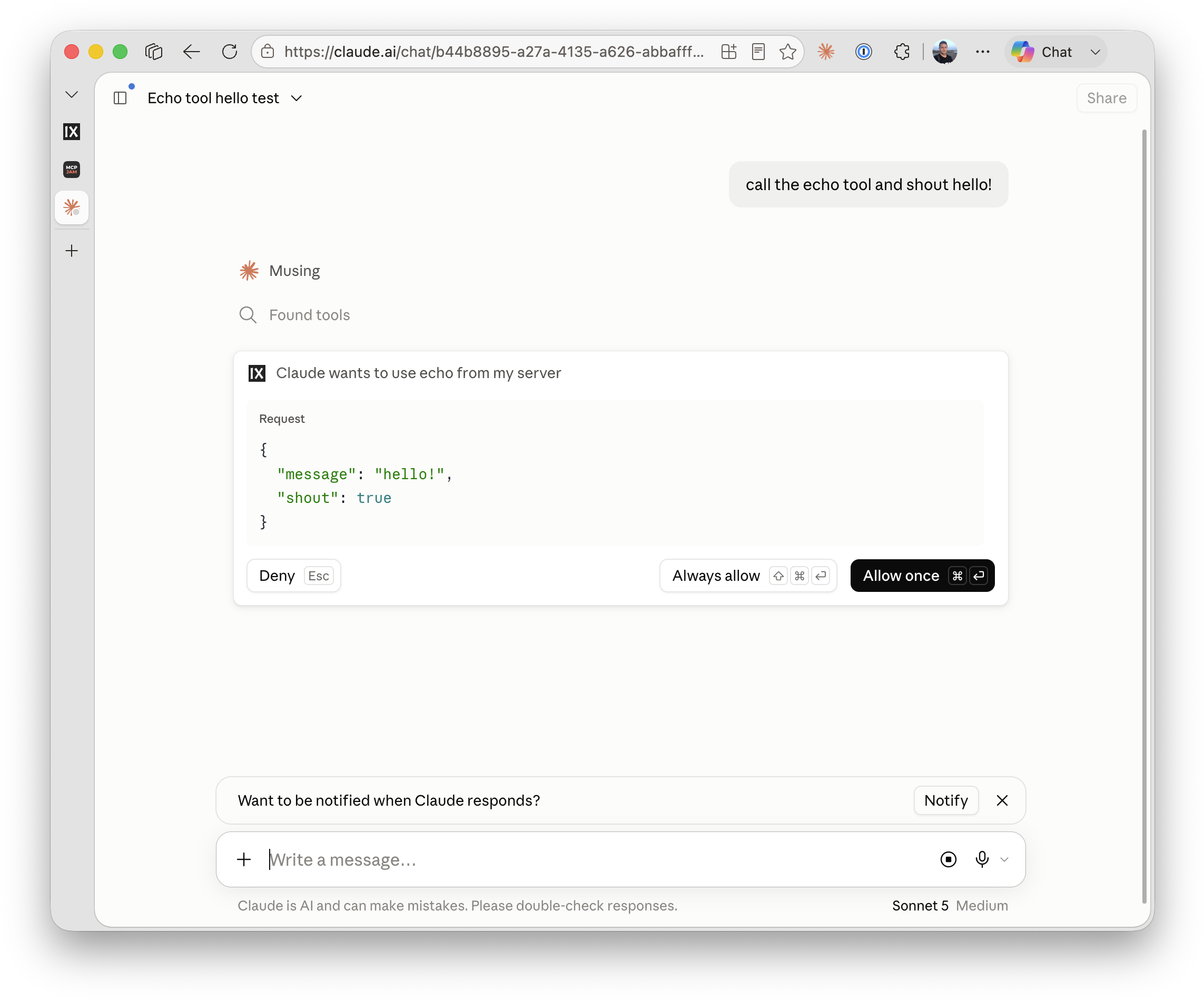This screenshot has width=1204, height=1000.
Task: Click the Share button
Action: [1107, 98]
